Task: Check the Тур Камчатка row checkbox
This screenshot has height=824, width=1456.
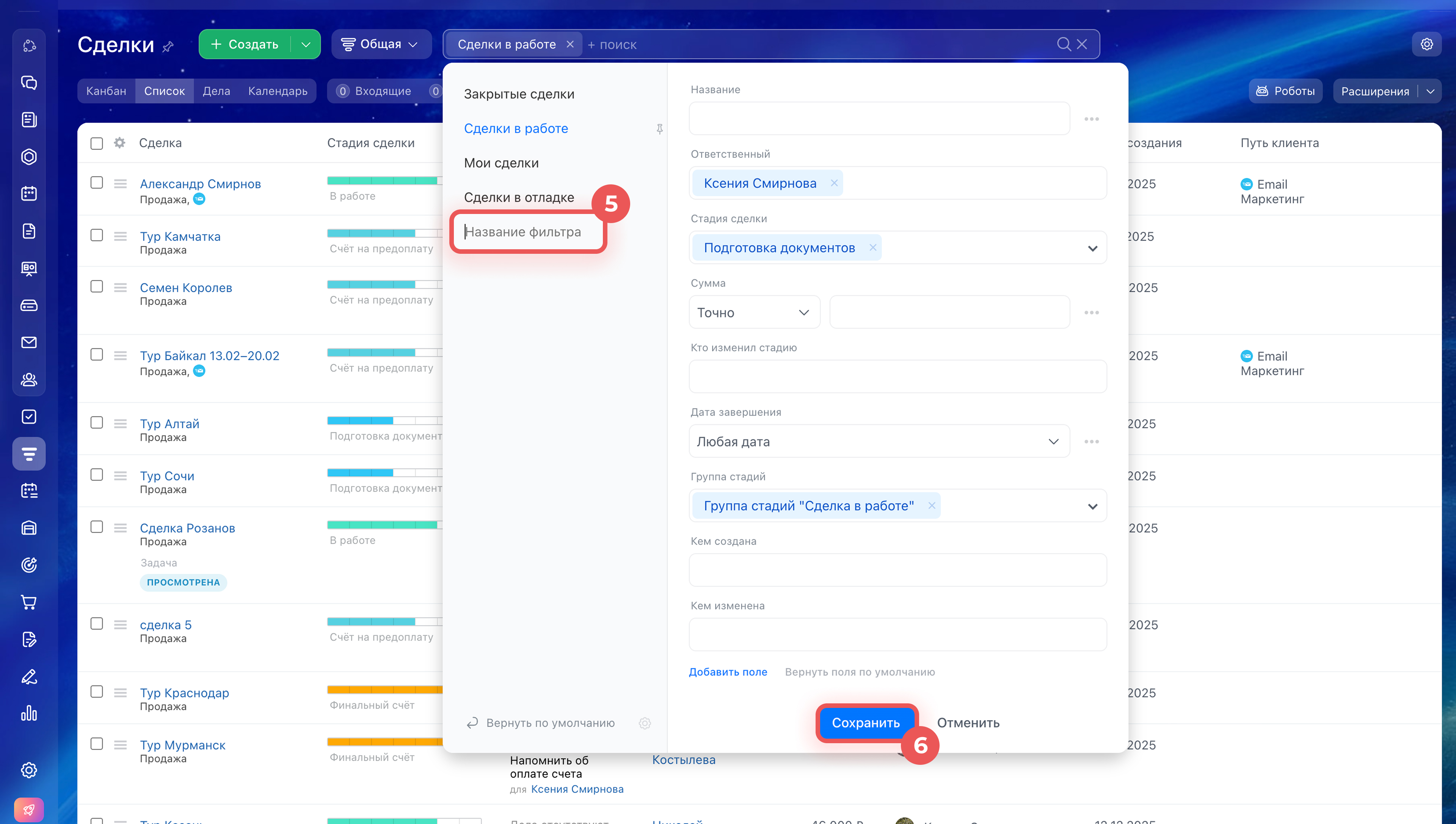Action: pyautogui.click(x=97, y=236)
